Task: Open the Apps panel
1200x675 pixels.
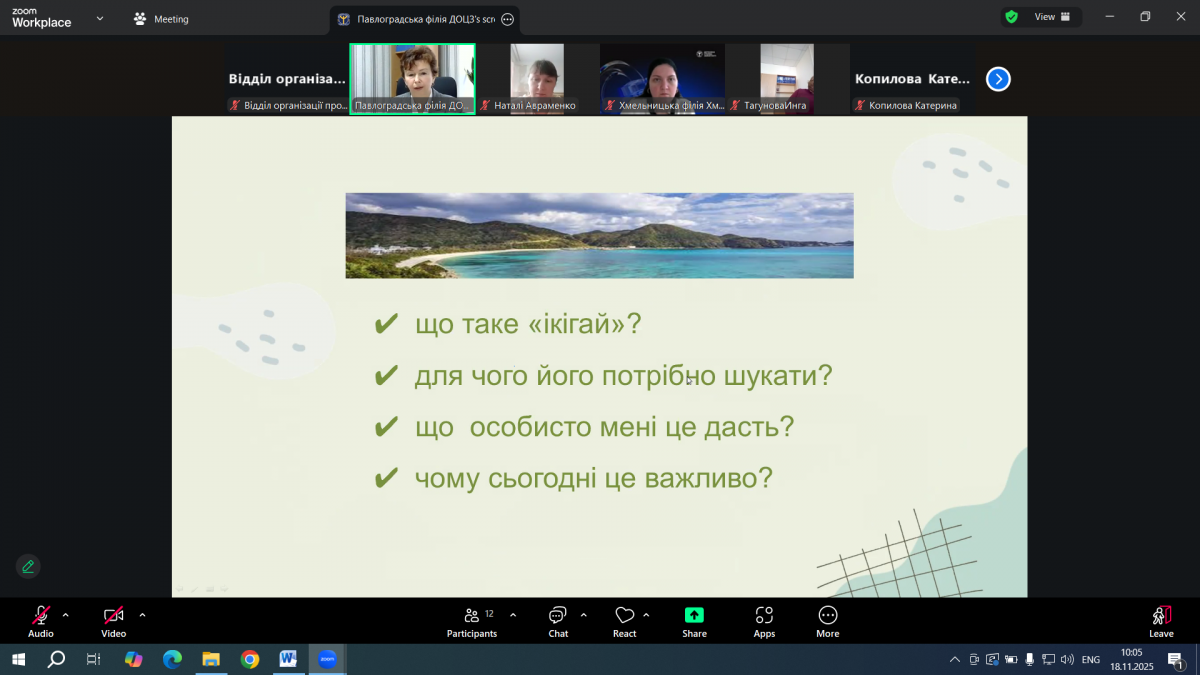Action: (x=764, y=620)
